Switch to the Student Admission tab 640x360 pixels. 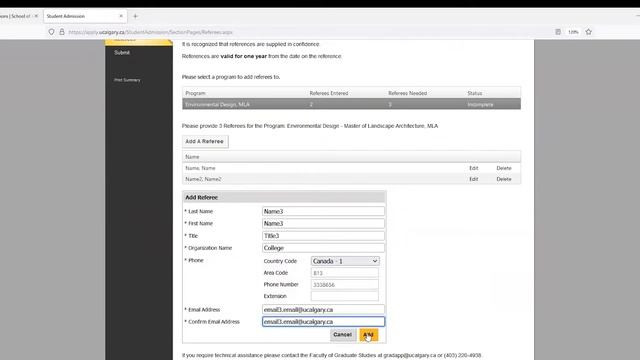tap(85, 16)
